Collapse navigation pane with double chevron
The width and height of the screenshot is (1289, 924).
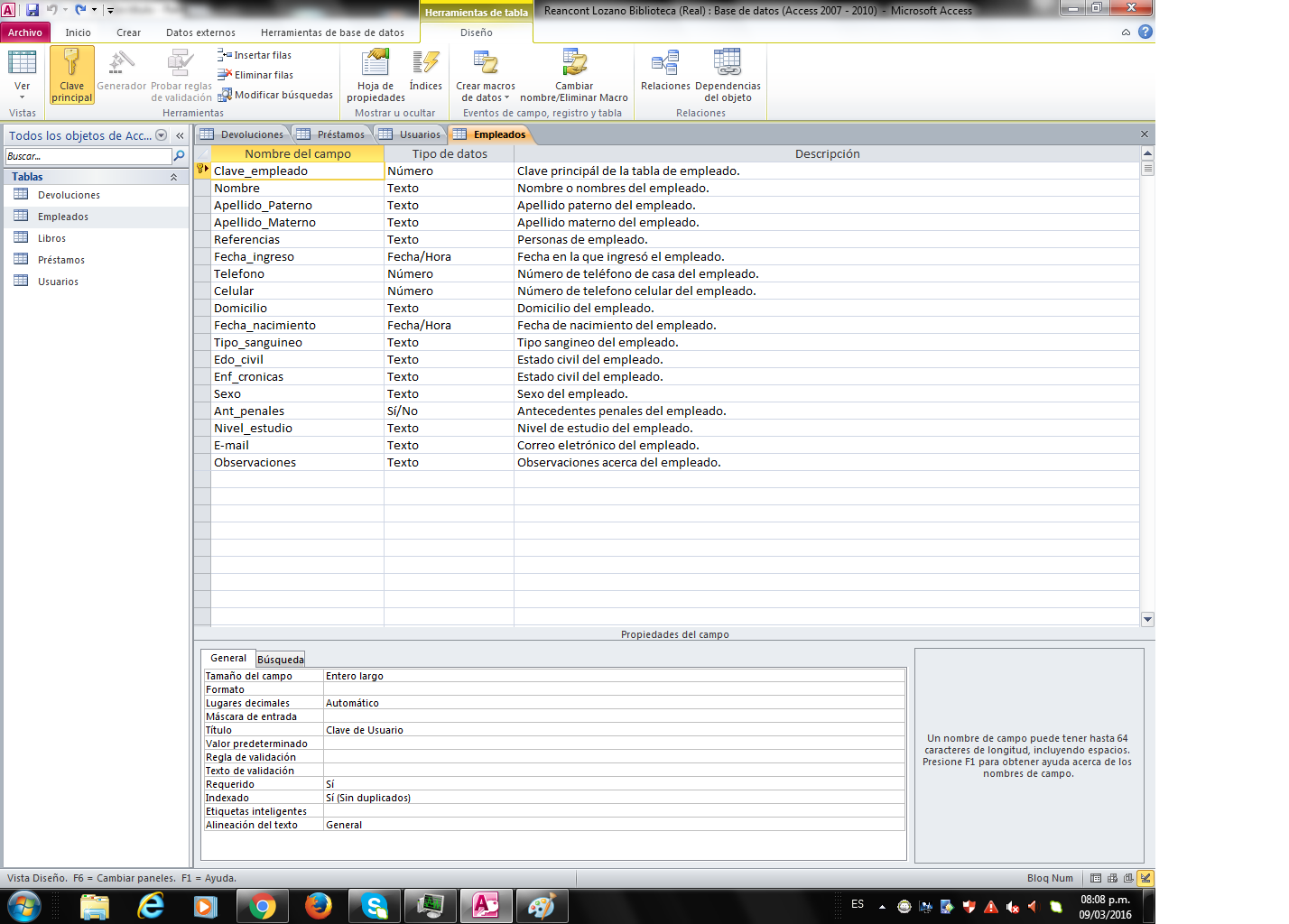pyautogui.click(x=180, y=135)
